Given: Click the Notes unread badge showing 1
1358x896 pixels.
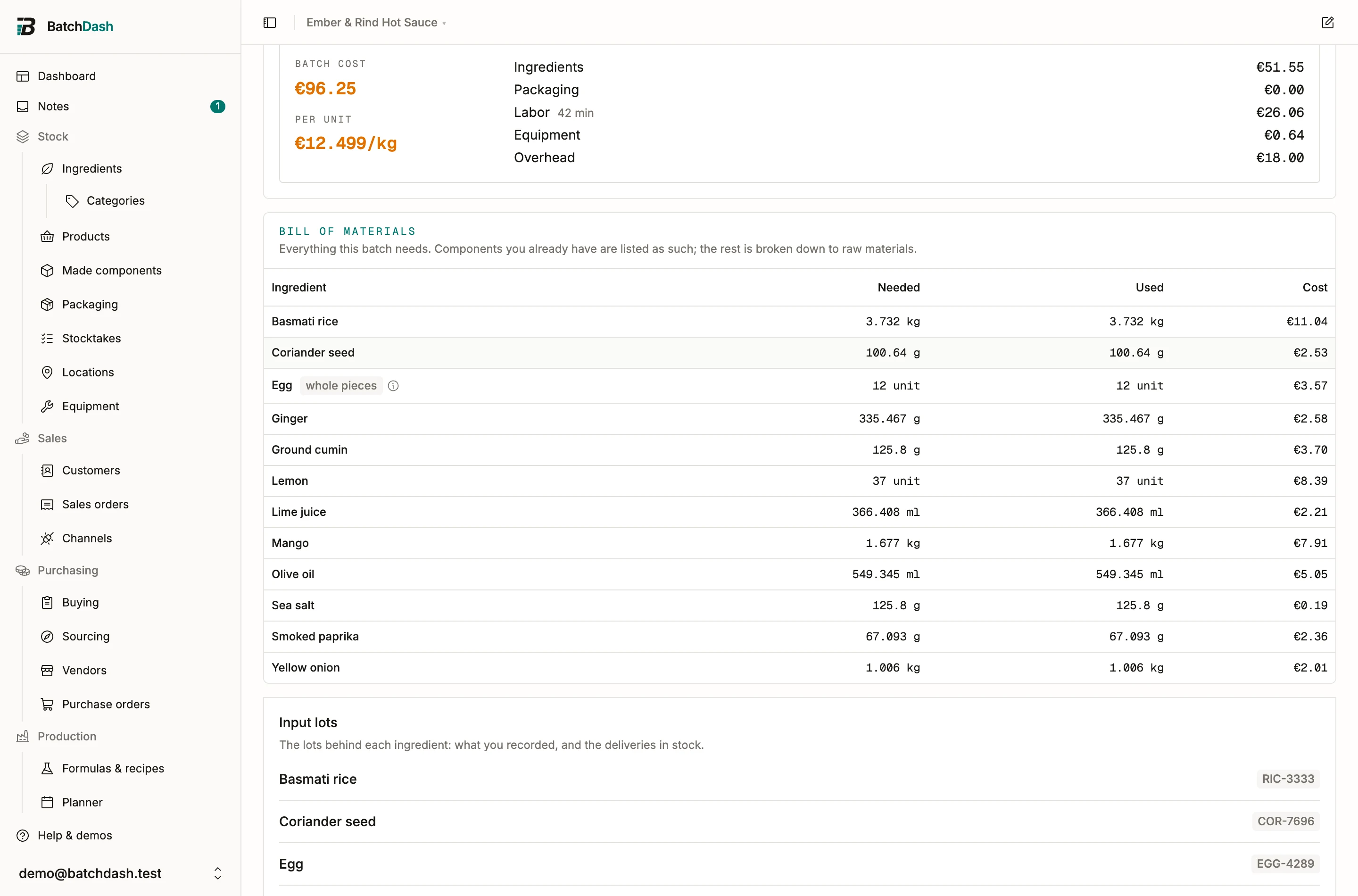Looking at the screenshot, I should 218,106.
